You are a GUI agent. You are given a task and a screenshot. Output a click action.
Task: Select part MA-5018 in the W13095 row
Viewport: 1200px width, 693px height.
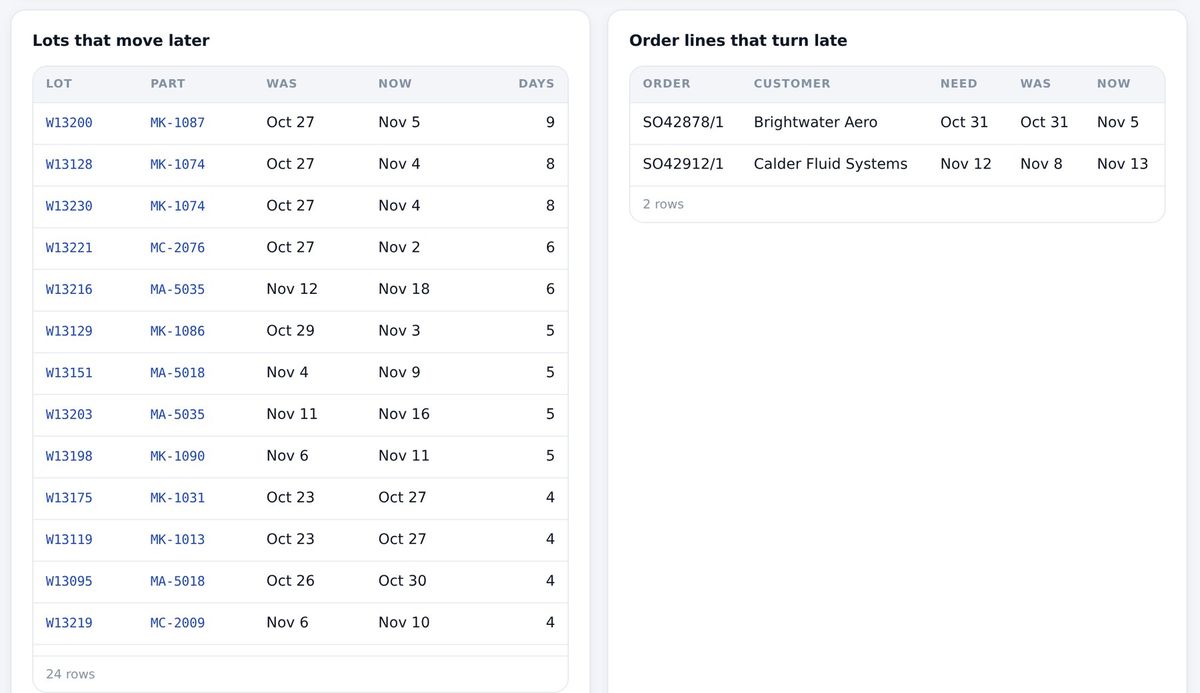coord(177,581)
